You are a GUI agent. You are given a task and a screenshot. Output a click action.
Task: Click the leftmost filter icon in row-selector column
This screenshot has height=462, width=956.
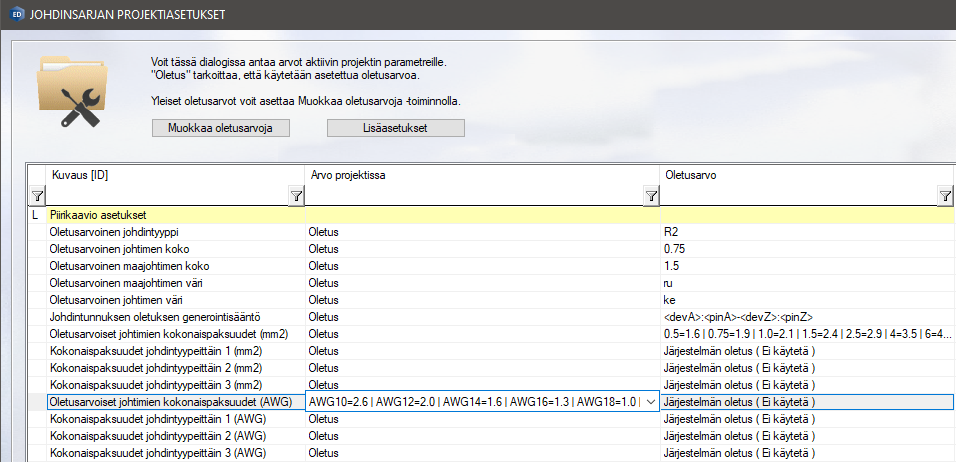click(37, 196)
